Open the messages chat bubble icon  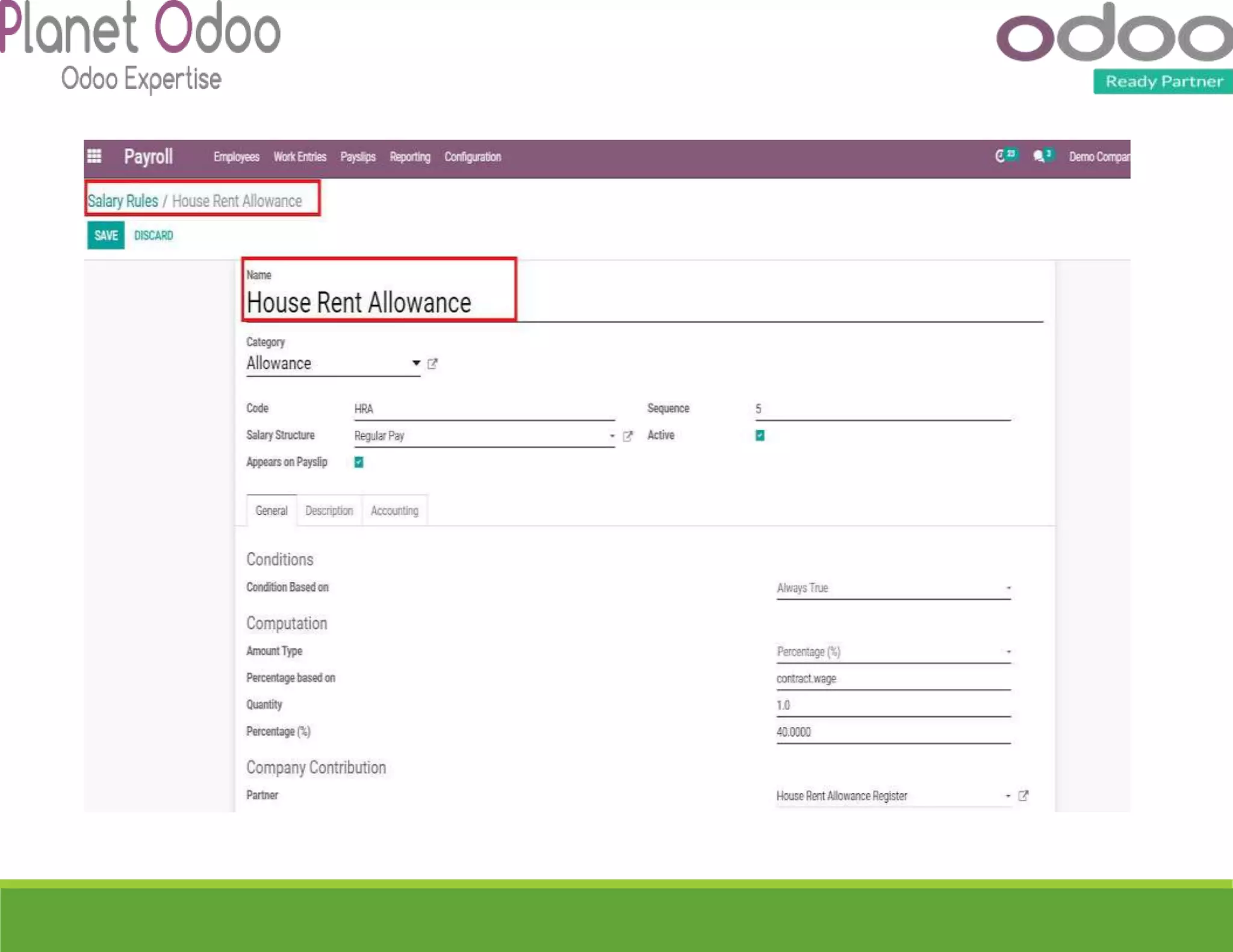[1039, 156]
